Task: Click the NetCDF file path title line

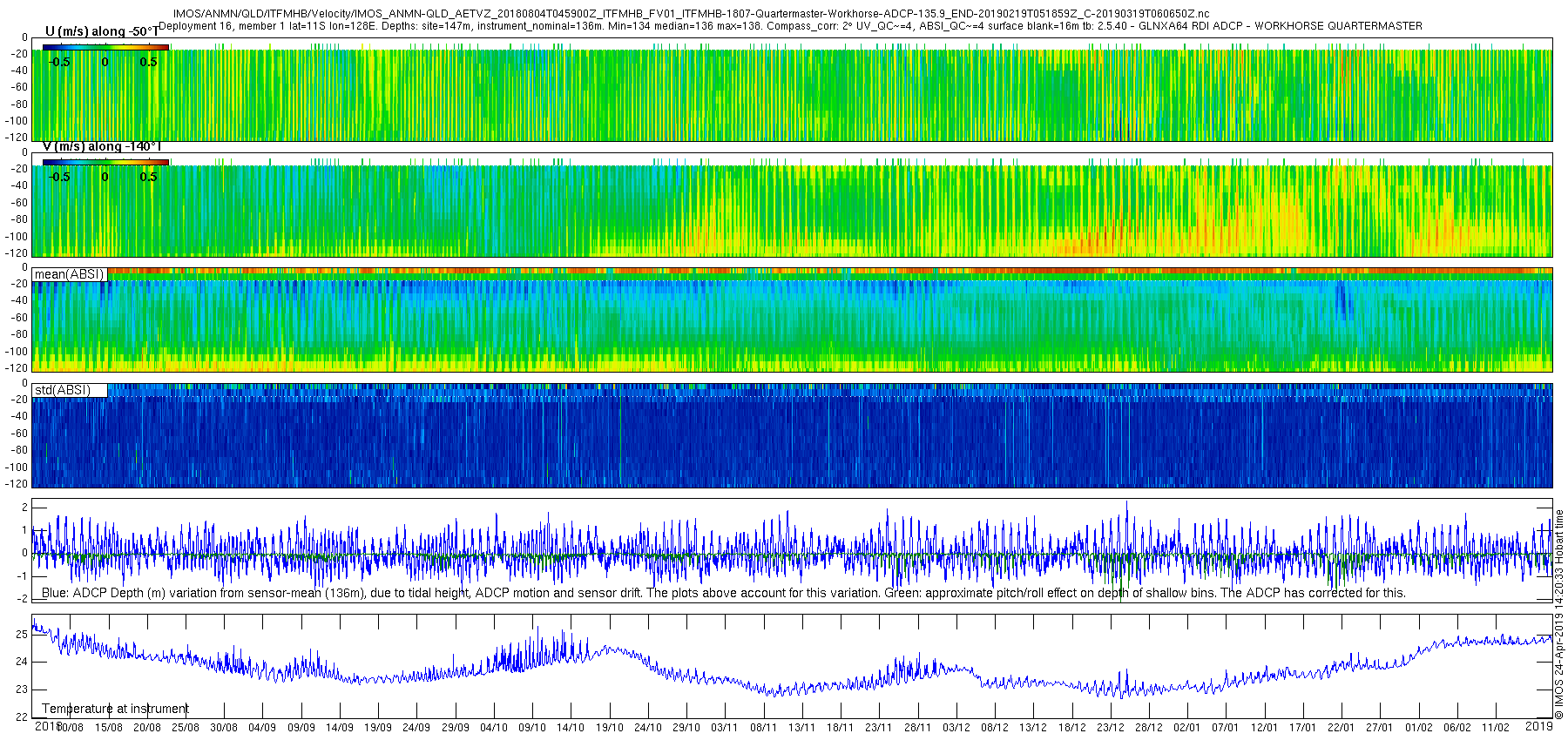Action: (691, 14)
